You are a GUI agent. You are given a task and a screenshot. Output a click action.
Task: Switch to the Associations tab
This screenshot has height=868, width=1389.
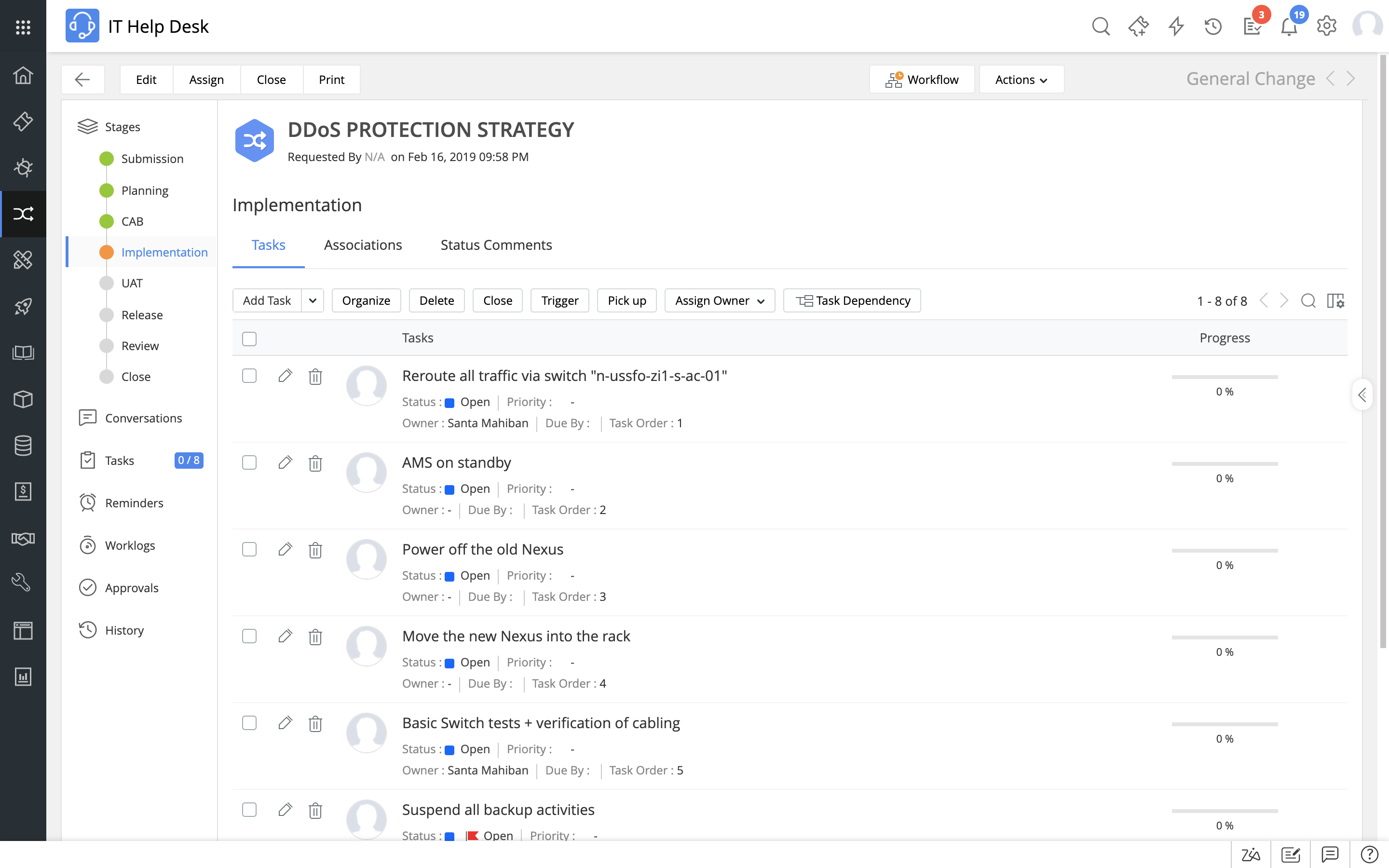click(363, 245)
